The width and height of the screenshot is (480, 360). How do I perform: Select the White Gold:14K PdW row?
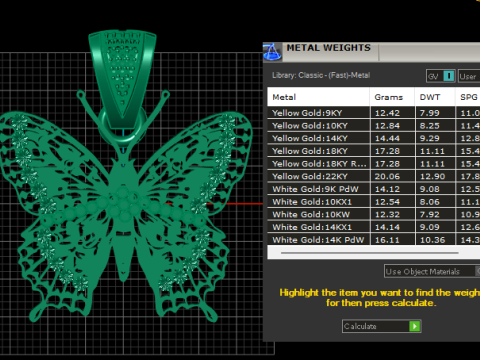click(374, 239)
